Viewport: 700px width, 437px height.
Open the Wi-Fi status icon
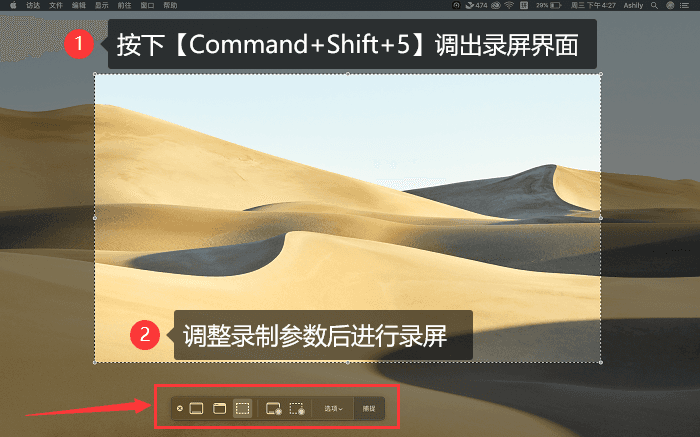tap(509, 5)
